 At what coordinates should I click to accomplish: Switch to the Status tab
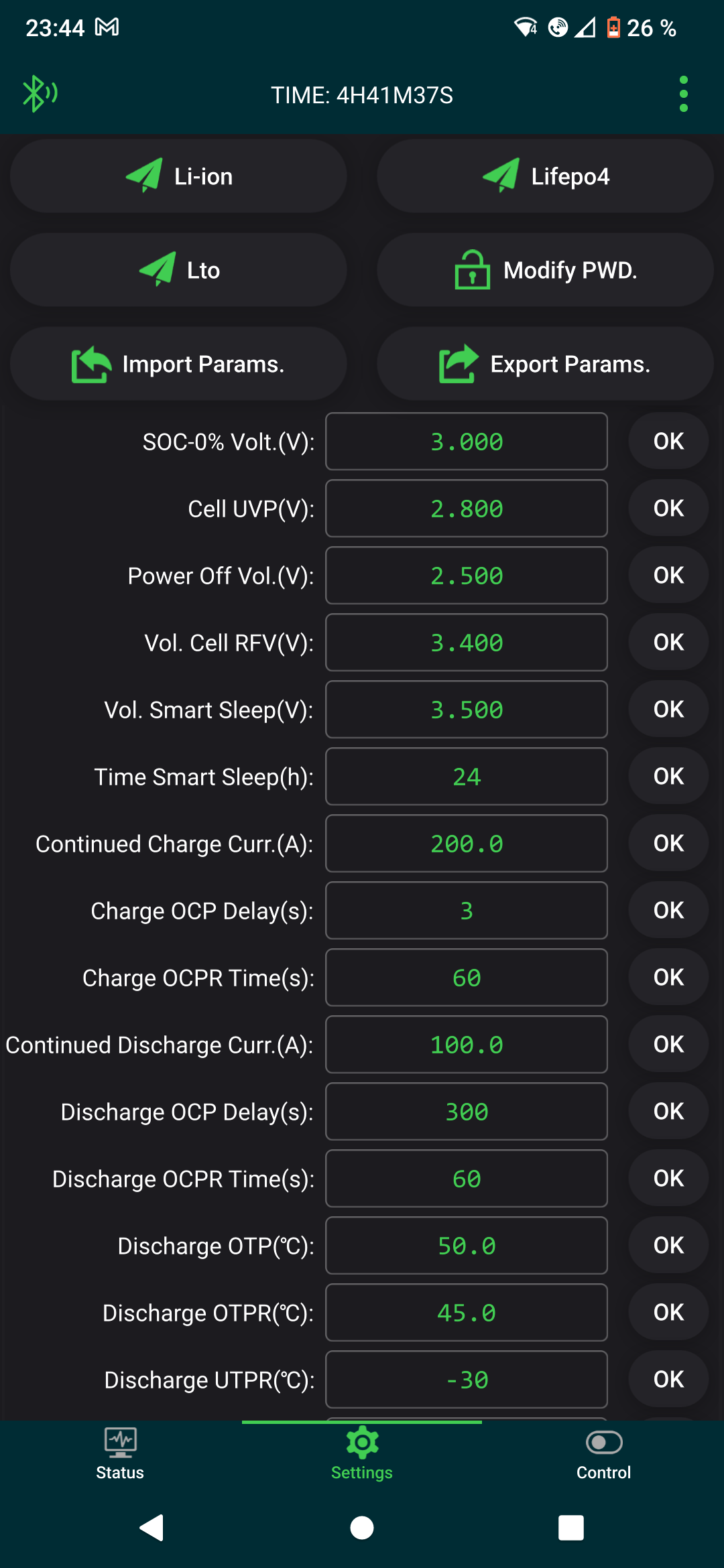pyautogui.click(x=120, y=1453)
